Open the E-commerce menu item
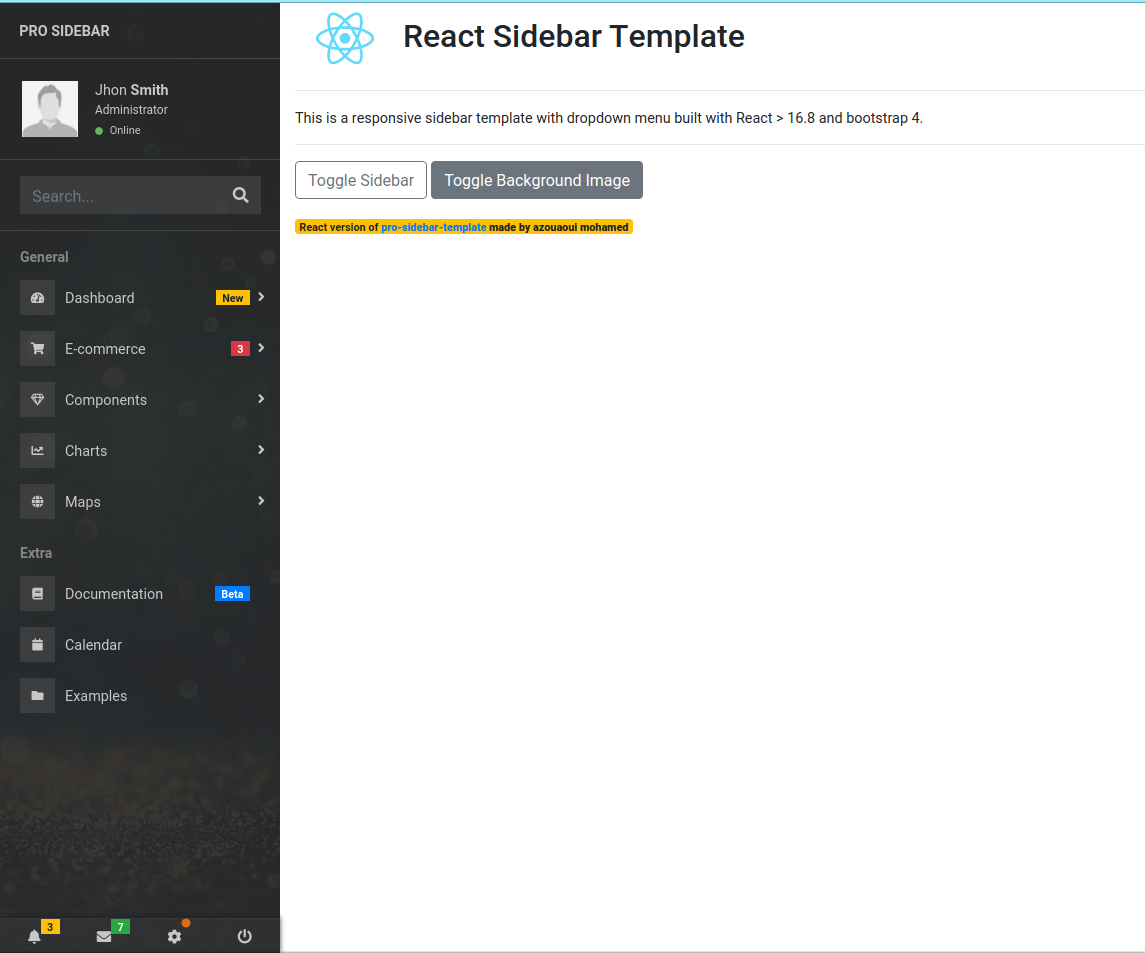 pyautogui.click(x=139, y=349)
